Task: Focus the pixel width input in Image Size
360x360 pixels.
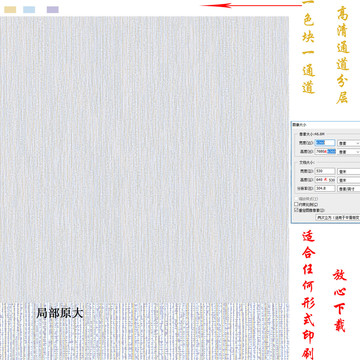Action: pos(325,143)
